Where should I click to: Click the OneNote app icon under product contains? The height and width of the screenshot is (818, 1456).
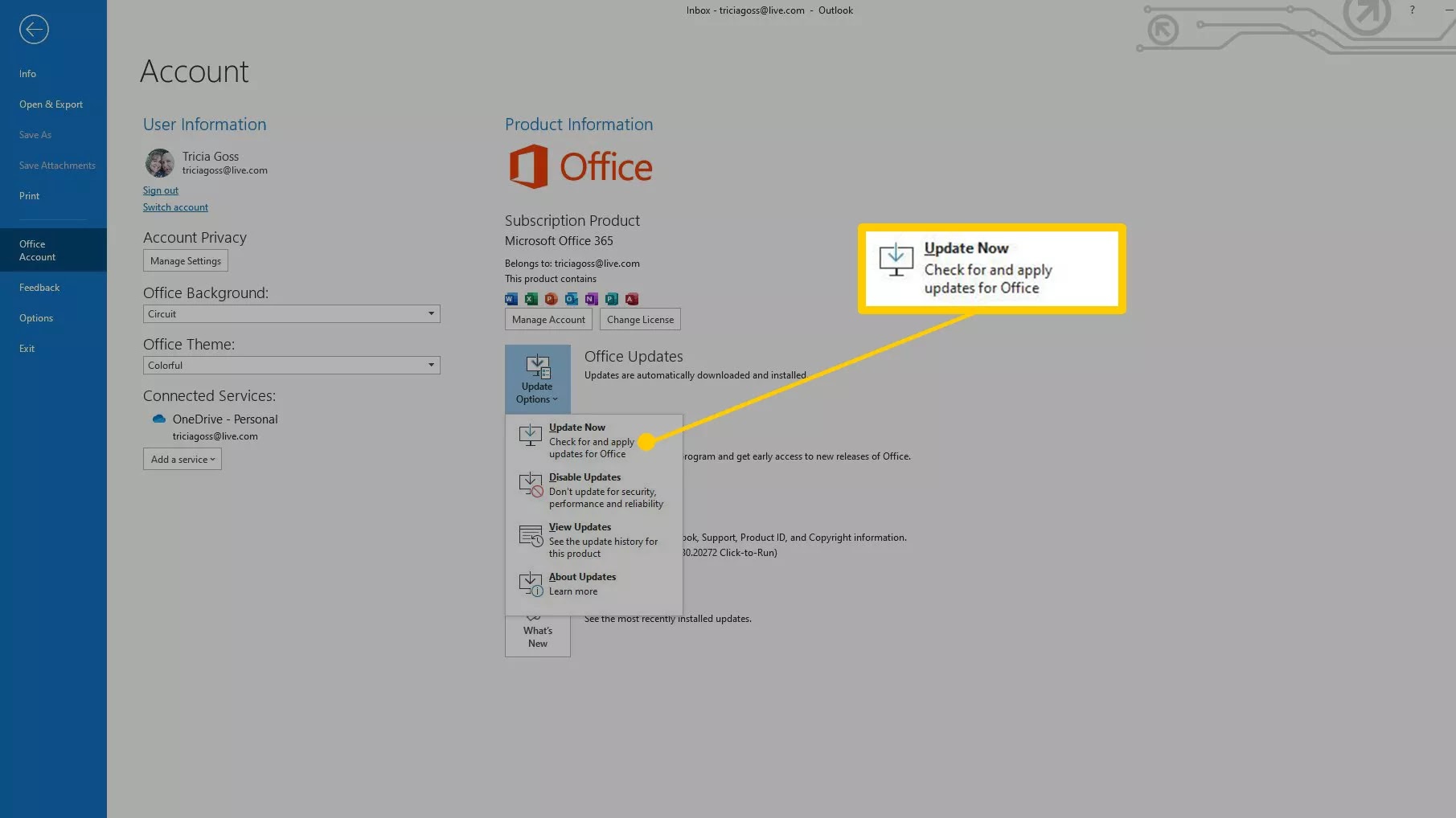[x=592, y=299]
